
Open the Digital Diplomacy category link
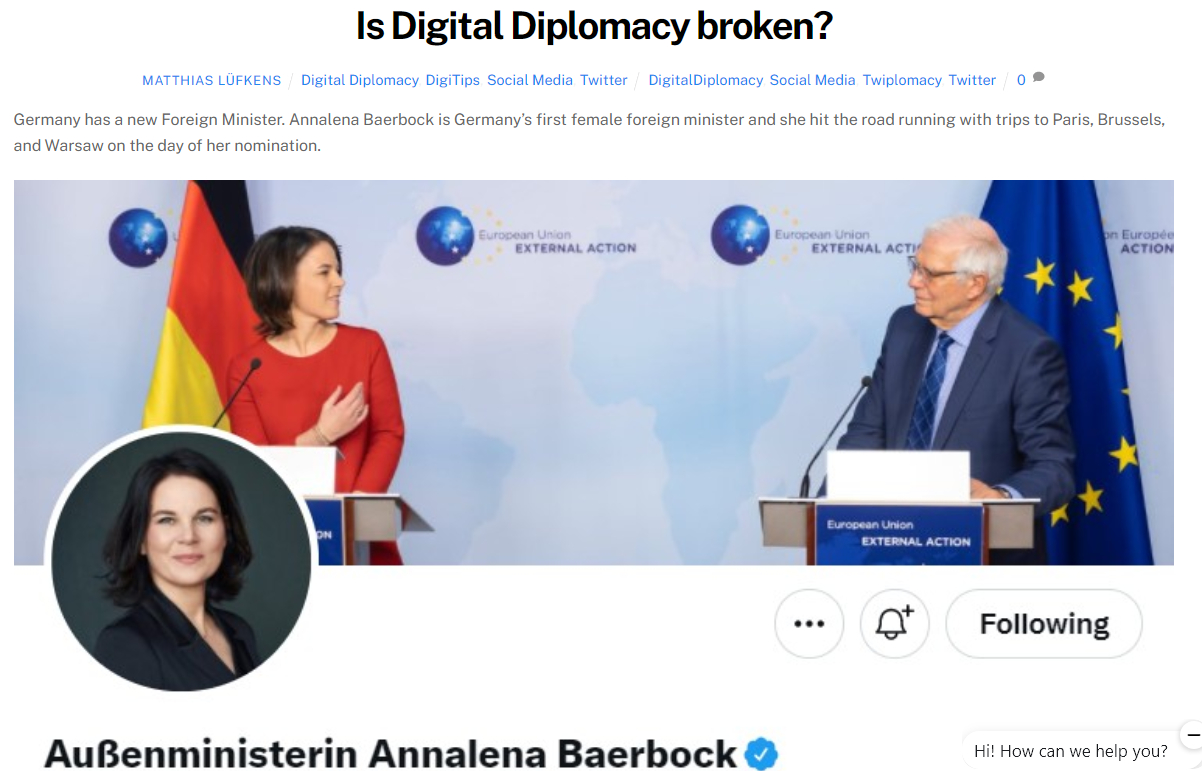(x=360, y=80)
